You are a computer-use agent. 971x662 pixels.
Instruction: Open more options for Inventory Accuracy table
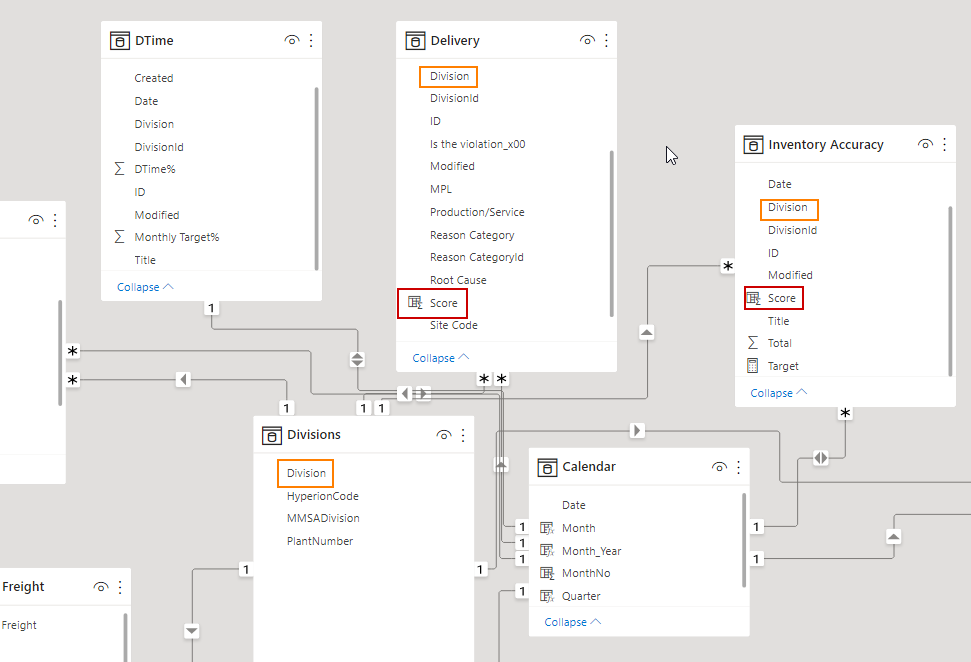click(944, 144)
